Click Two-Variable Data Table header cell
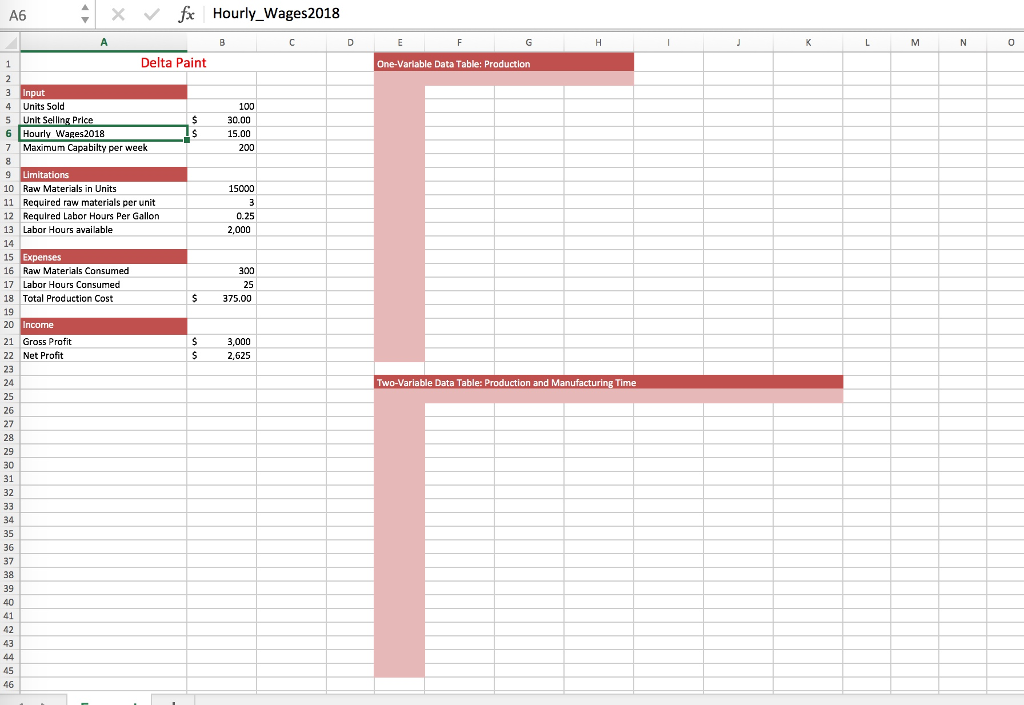The width and height of the screenshot is (1024, 705). point(609,383)
